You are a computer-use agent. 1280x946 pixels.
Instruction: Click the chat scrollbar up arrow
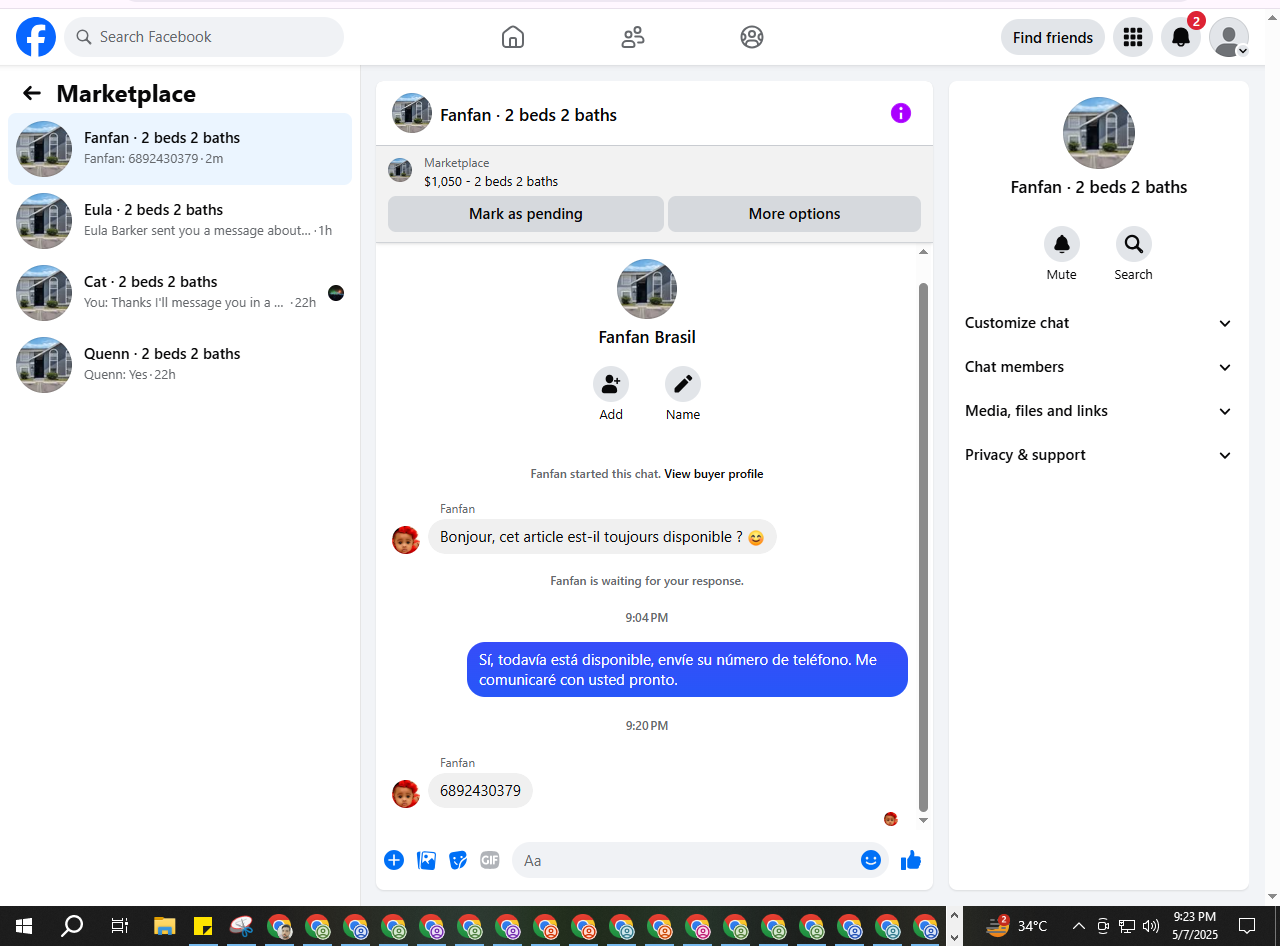pyautogui.click(x=924, y=253)
